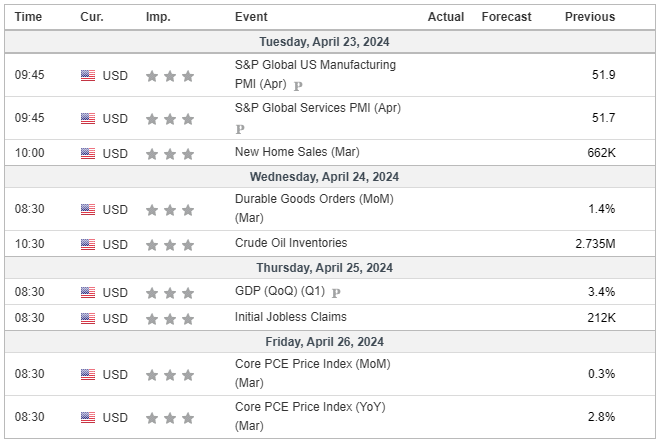
Task: Click the 10:30 time of Crude Oil Inventories
Action: tap(30, 244)
